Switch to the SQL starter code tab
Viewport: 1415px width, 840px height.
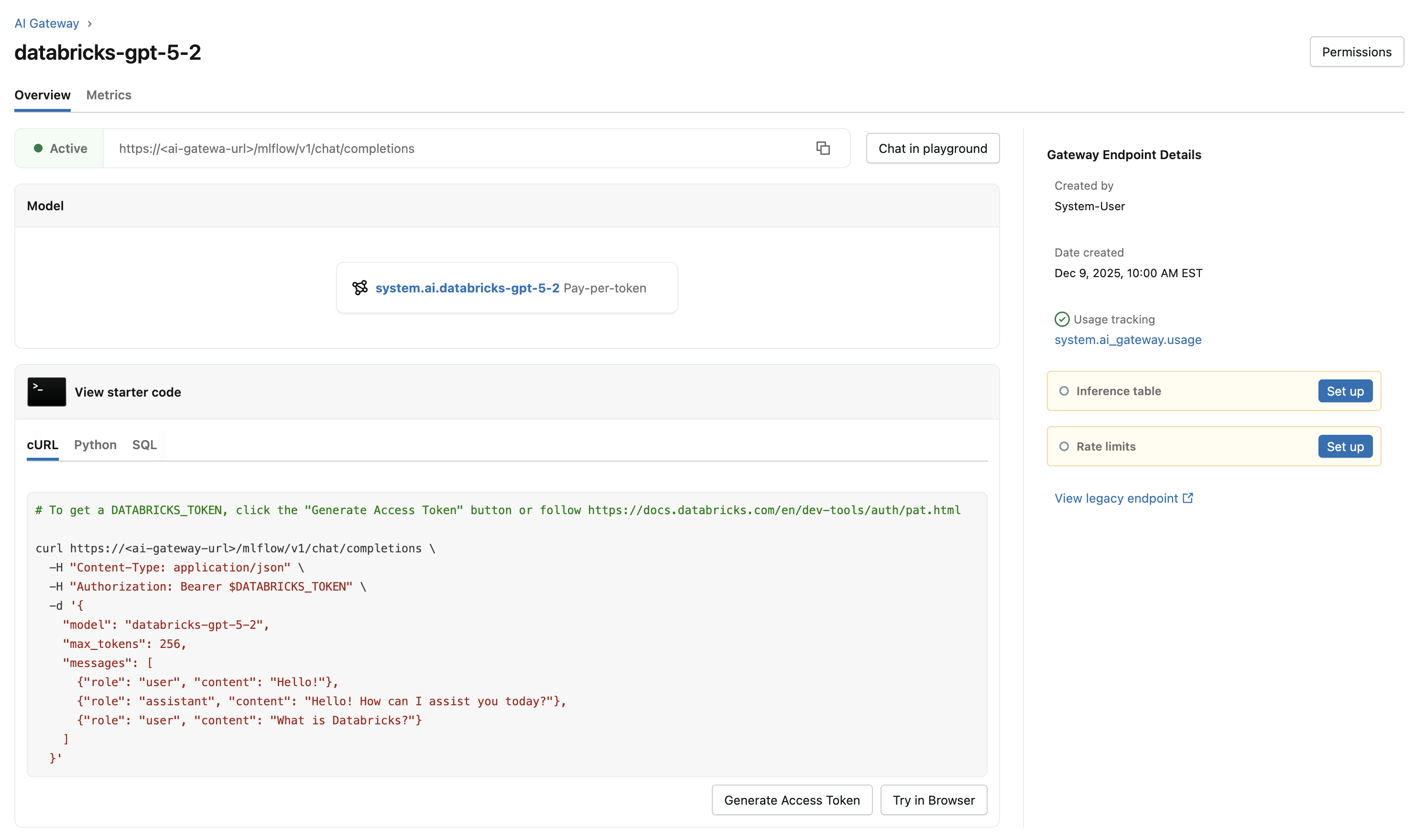click(x=144, y=445)
